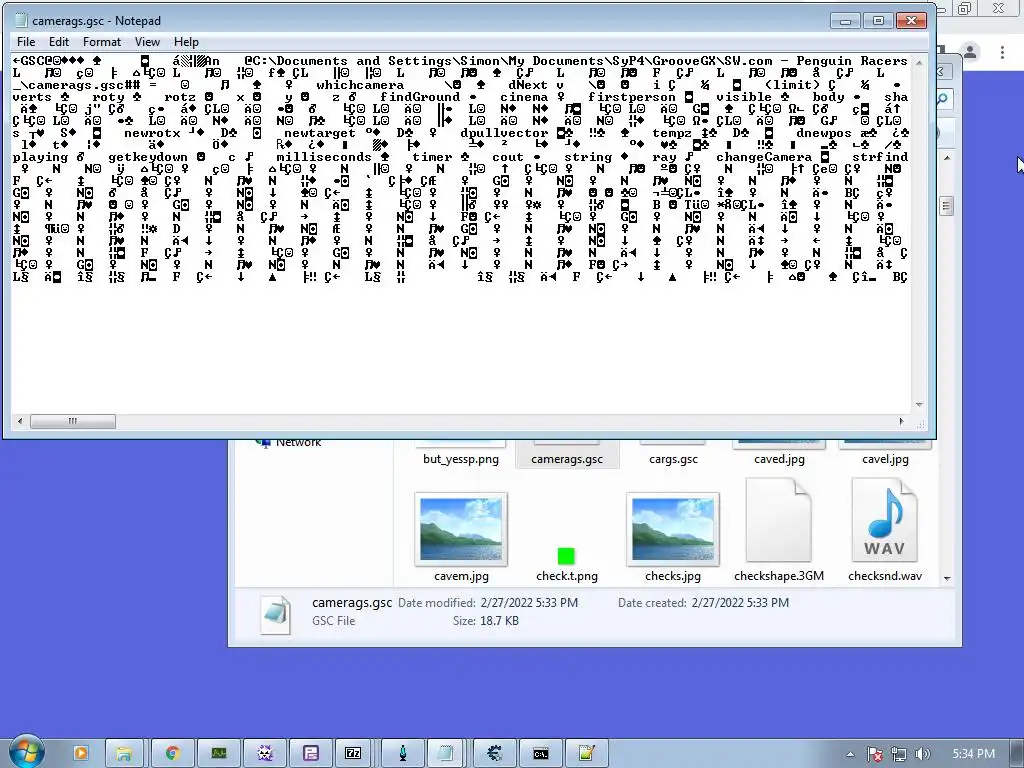This screenshot has height=768, width=1024.
Task: Open Windows Media Player from taskbar
Action: (80, 753)
